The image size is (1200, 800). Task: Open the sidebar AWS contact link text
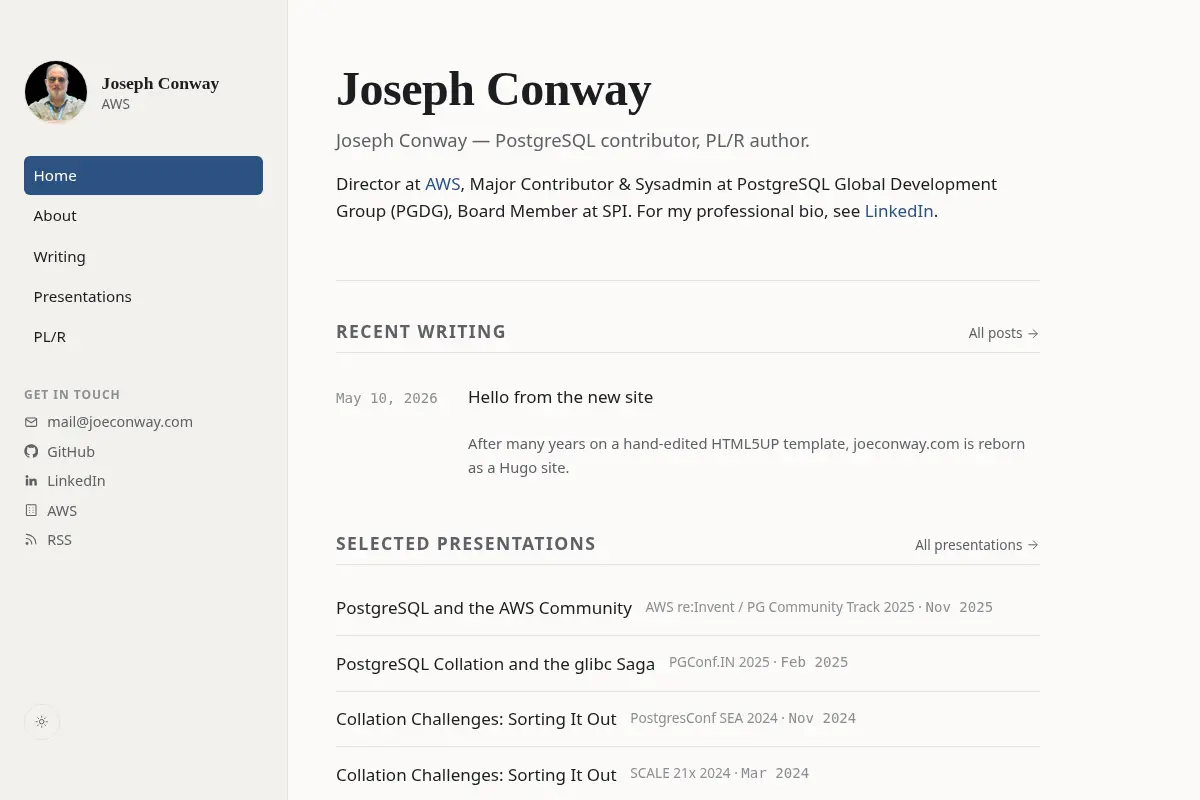click(x=62, y=511)
